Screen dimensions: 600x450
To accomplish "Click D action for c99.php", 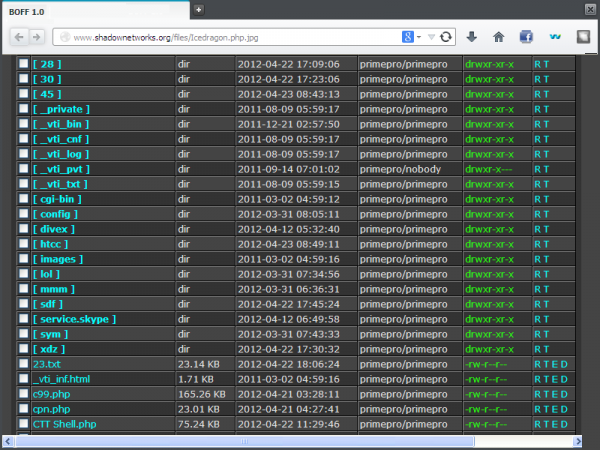I will 564,394.
